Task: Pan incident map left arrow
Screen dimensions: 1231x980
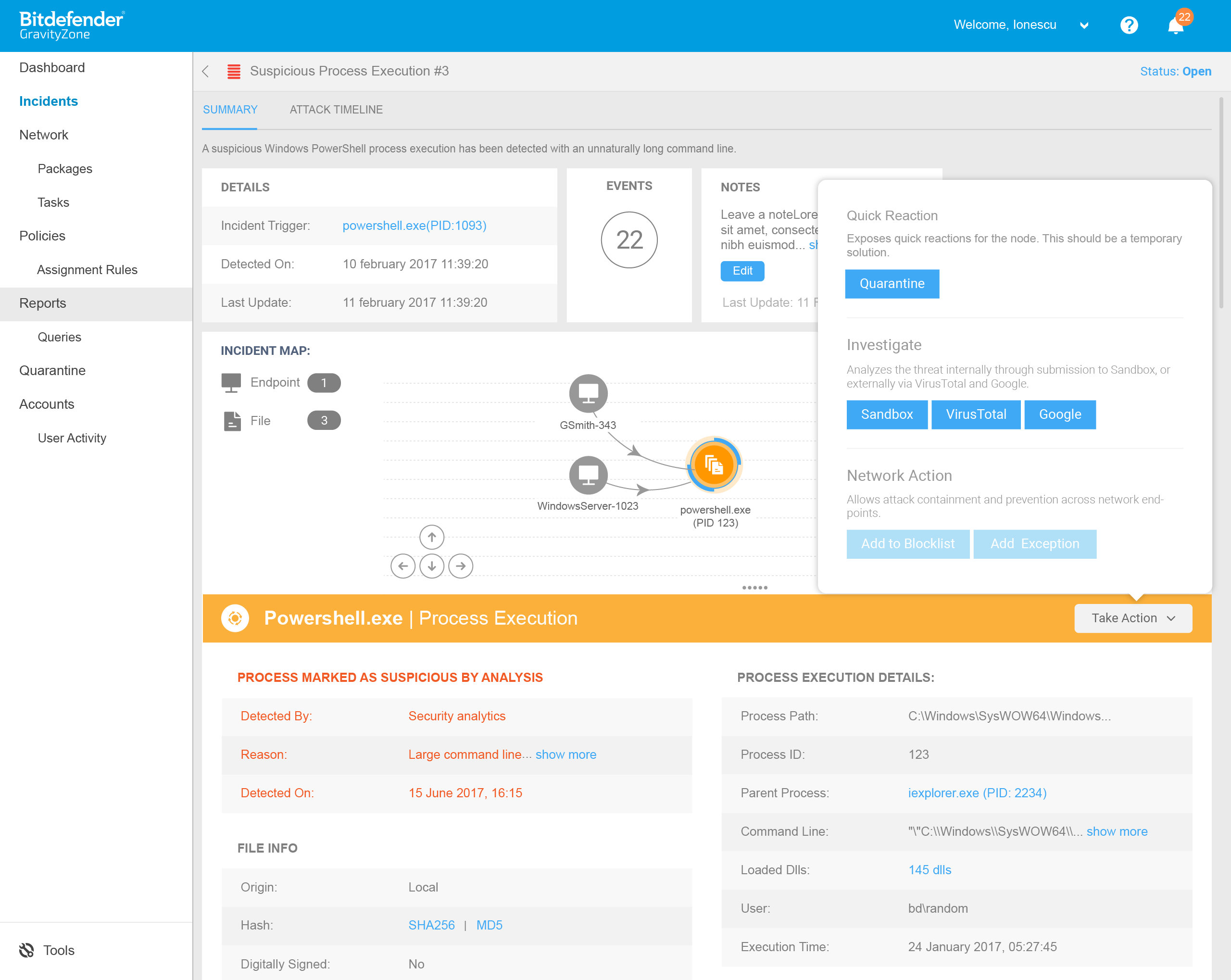Action: pyautogui.click(x=403, y=566)
